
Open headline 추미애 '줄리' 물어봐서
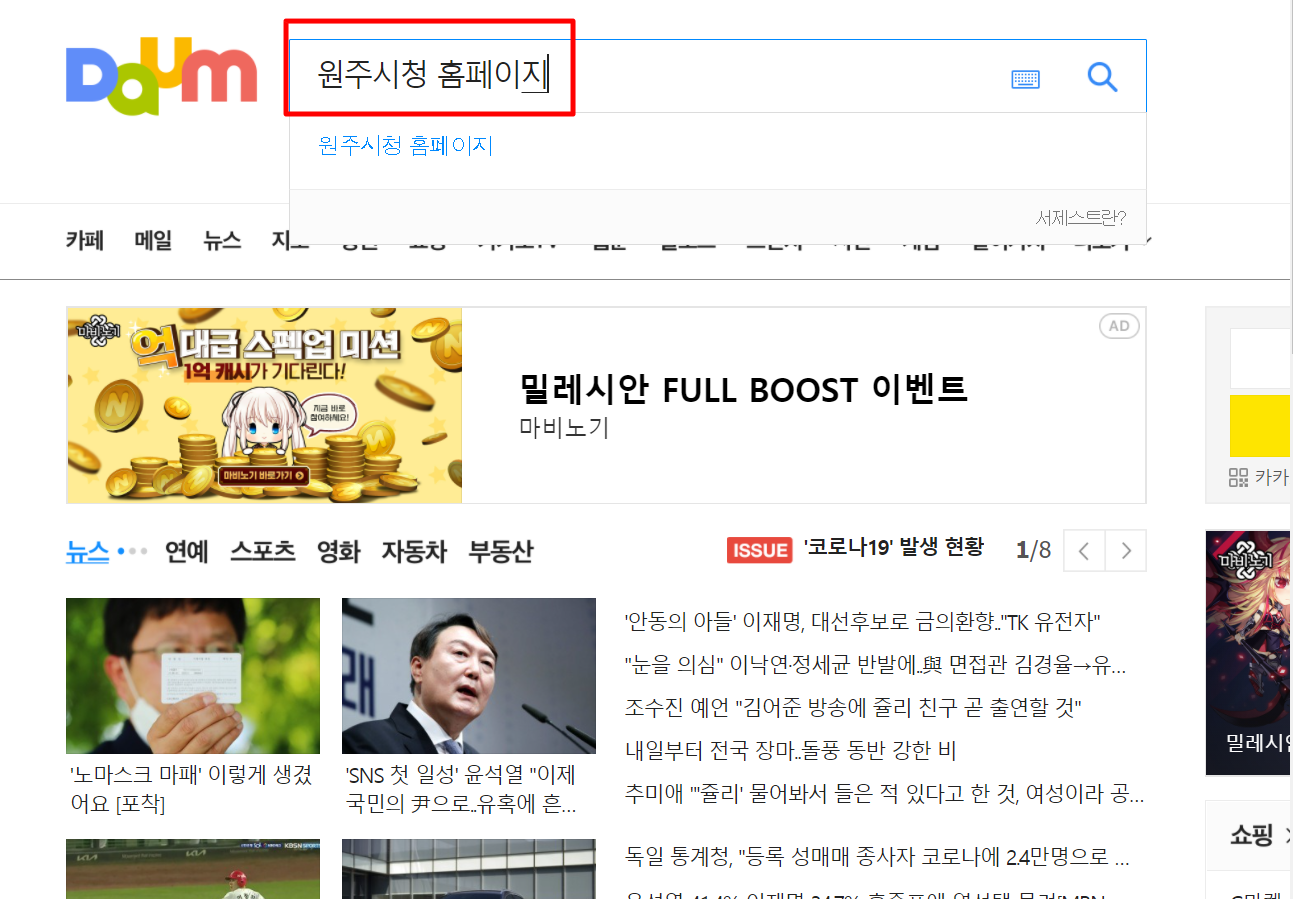tap(884, 794)
